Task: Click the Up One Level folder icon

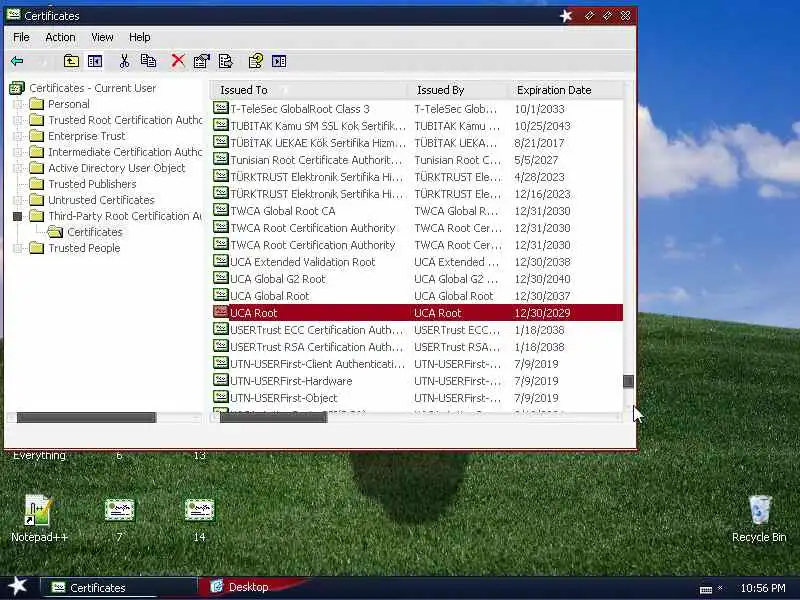Action: (71, 62)
